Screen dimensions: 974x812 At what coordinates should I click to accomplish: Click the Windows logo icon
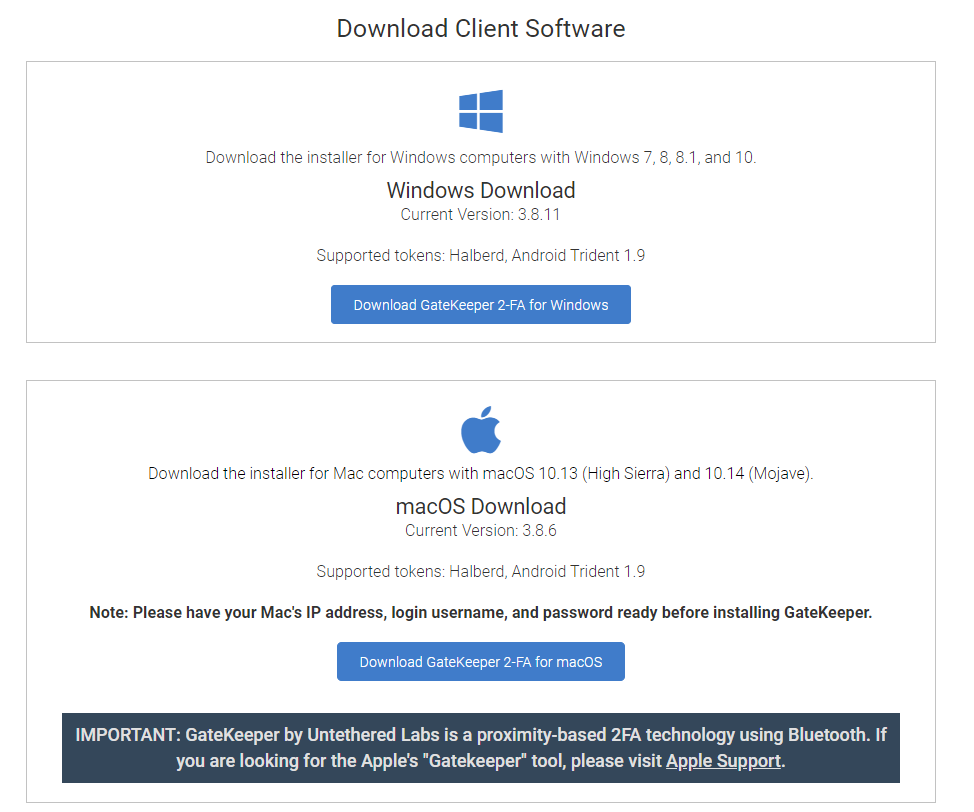click(481, 111)
